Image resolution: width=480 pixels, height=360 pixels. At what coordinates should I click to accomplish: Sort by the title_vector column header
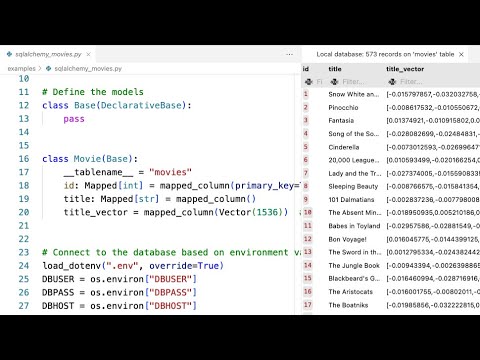405,69
